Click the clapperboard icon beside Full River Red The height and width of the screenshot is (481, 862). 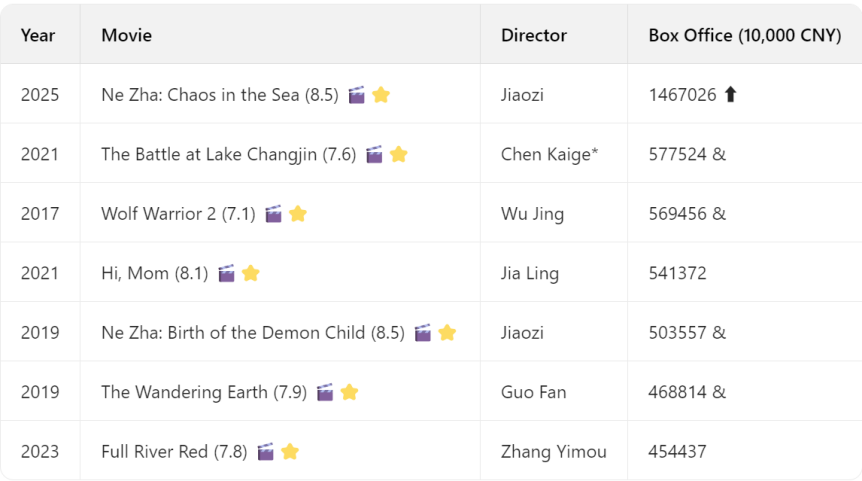click(266, 452)
